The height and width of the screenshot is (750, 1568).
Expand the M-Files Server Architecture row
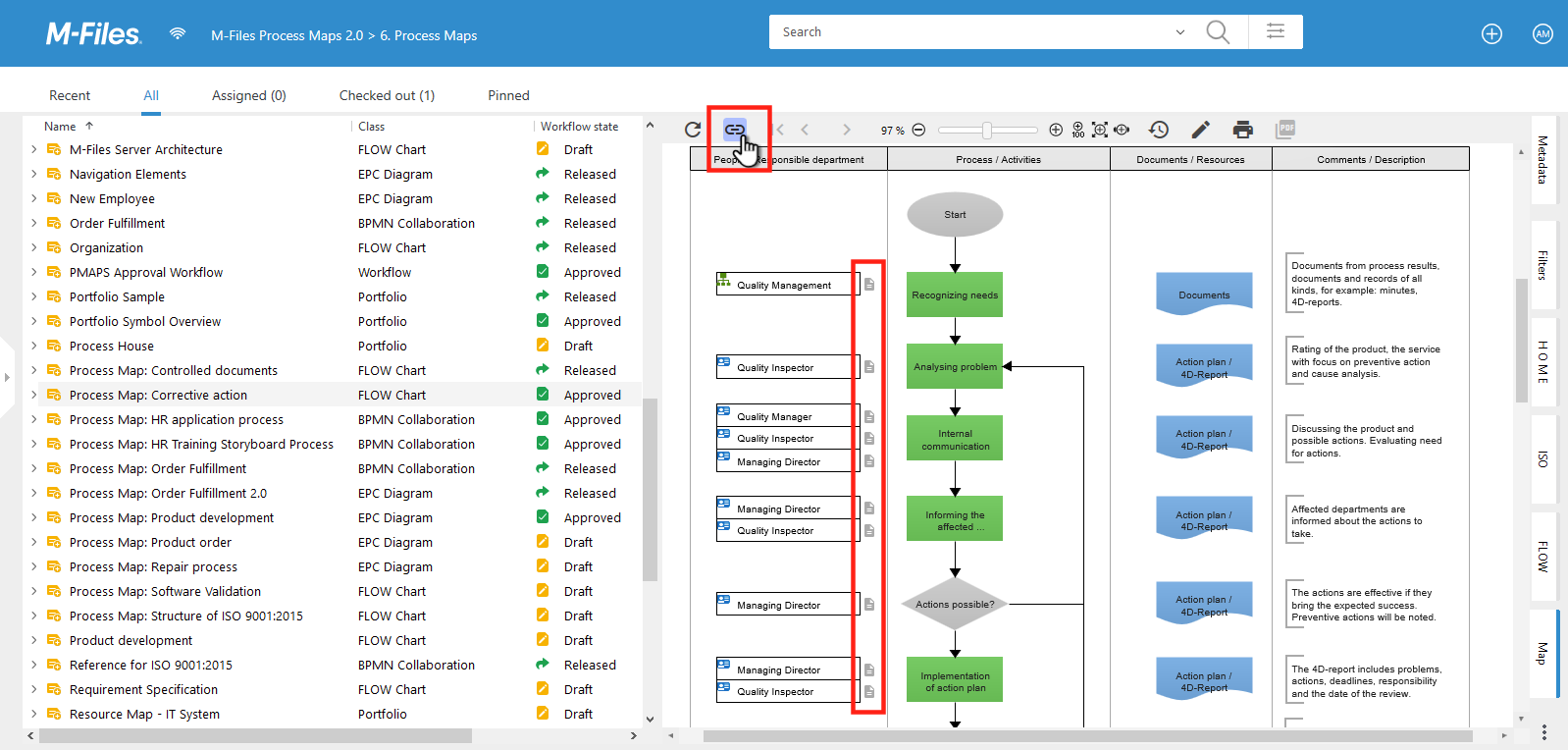click(34, 149)
